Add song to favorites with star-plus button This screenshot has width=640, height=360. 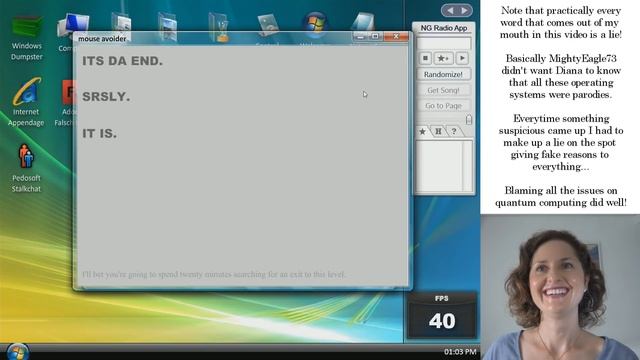pyautogui.click(x=443, y=58)
